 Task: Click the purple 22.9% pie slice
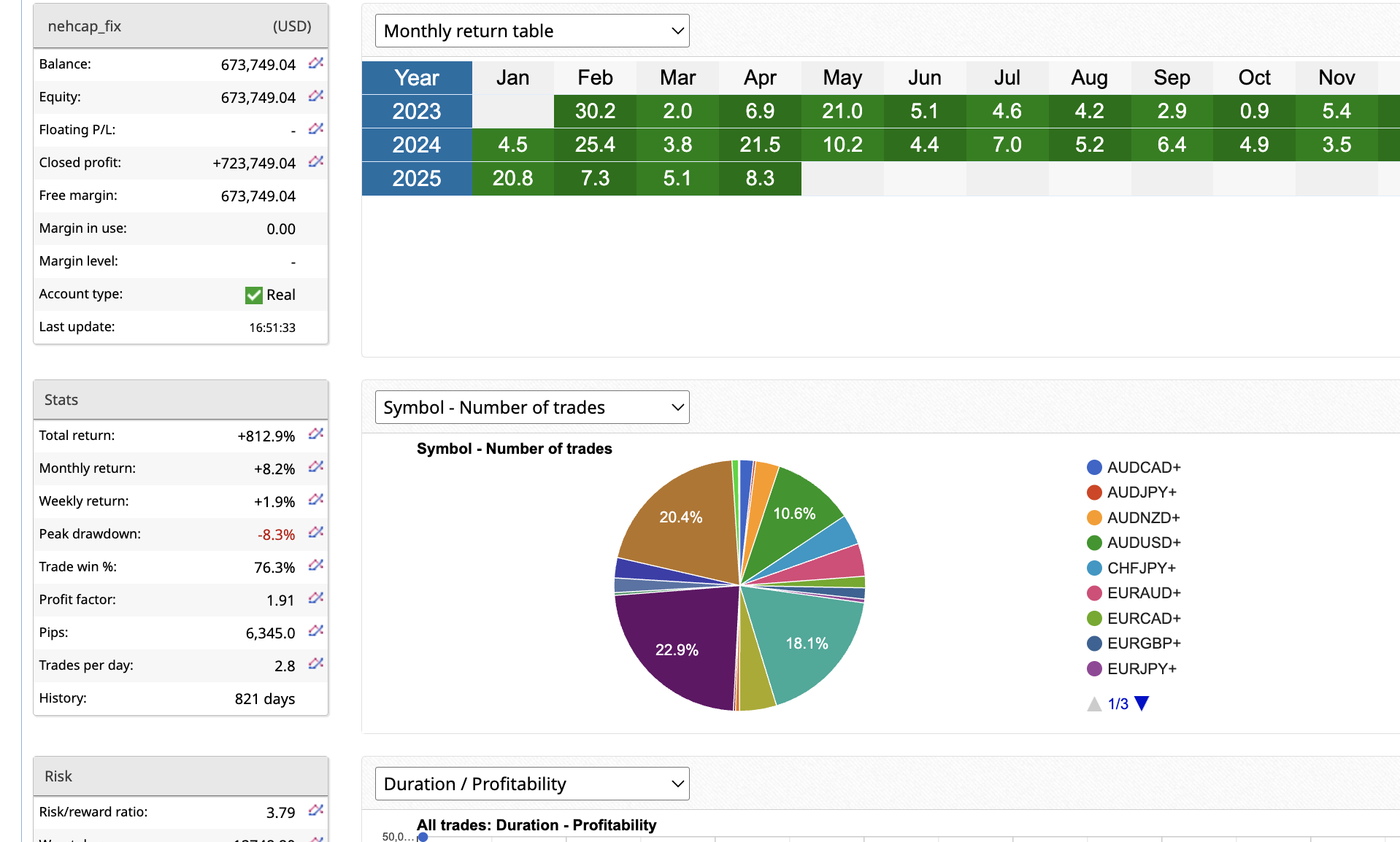(x=677, y=649)
